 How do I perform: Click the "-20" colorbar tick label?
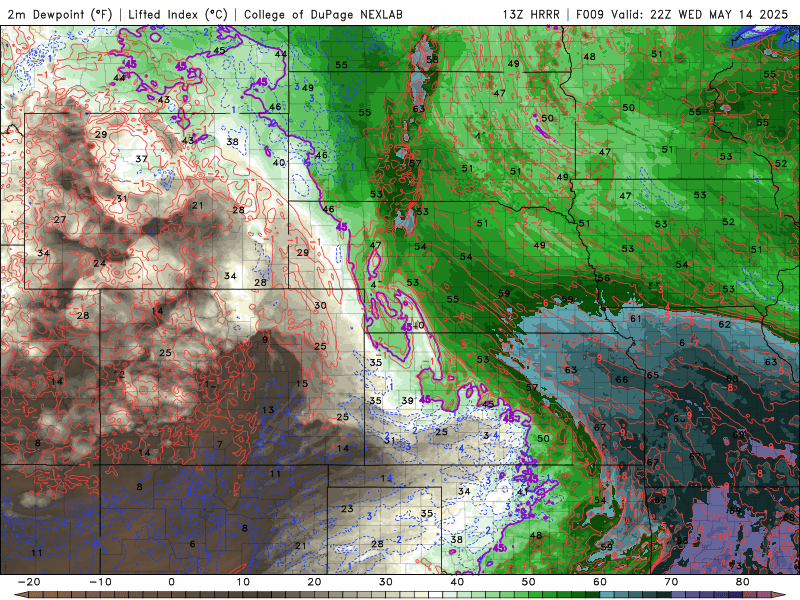29,582
